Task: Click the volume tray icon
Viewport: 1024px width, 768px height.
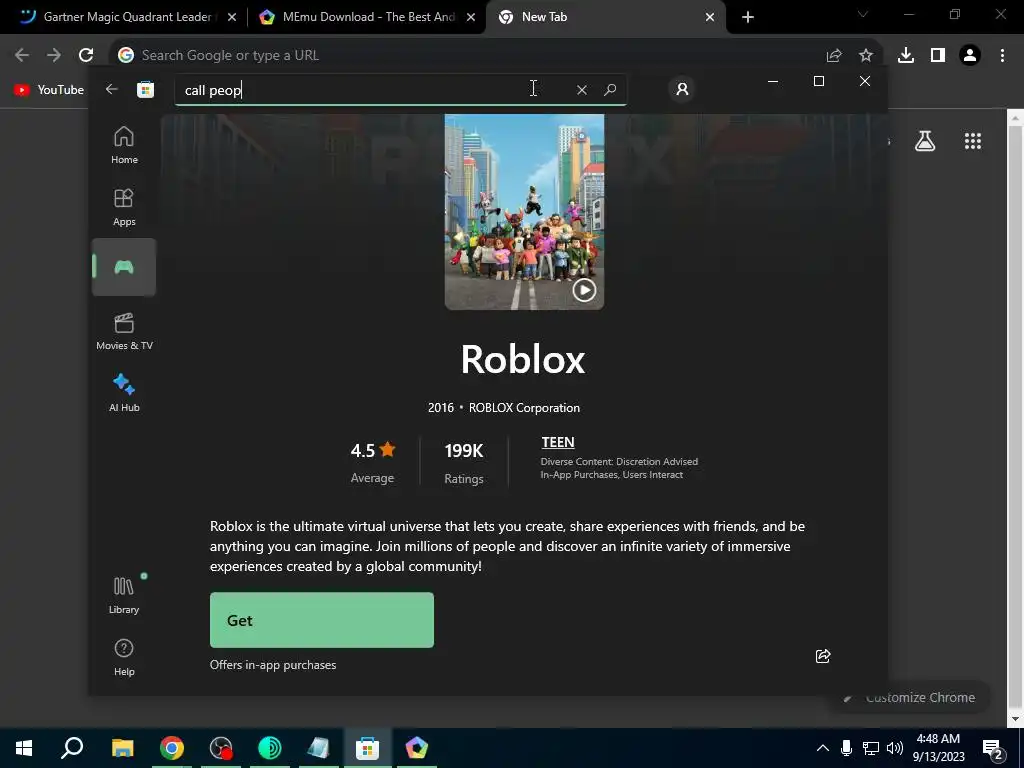Action: click(895, 748)
